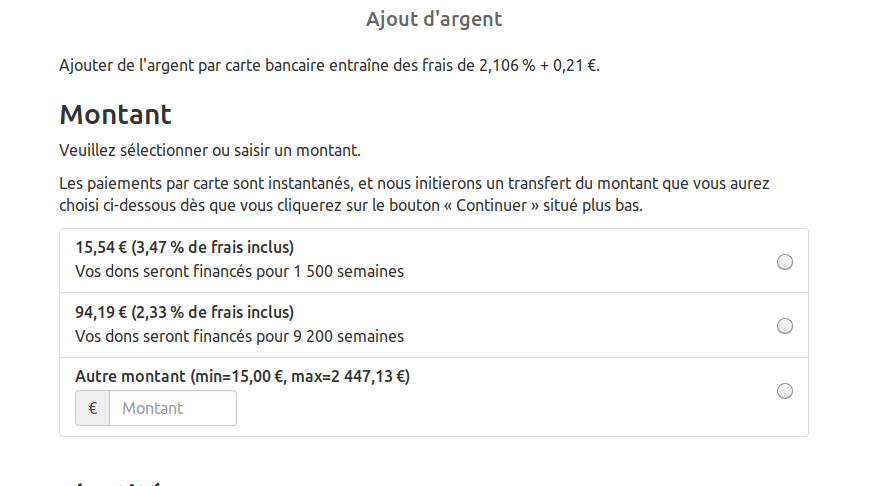
Task: Click the "94,19 € (2,33 % de frais inclus)" label
Action: 184,312
